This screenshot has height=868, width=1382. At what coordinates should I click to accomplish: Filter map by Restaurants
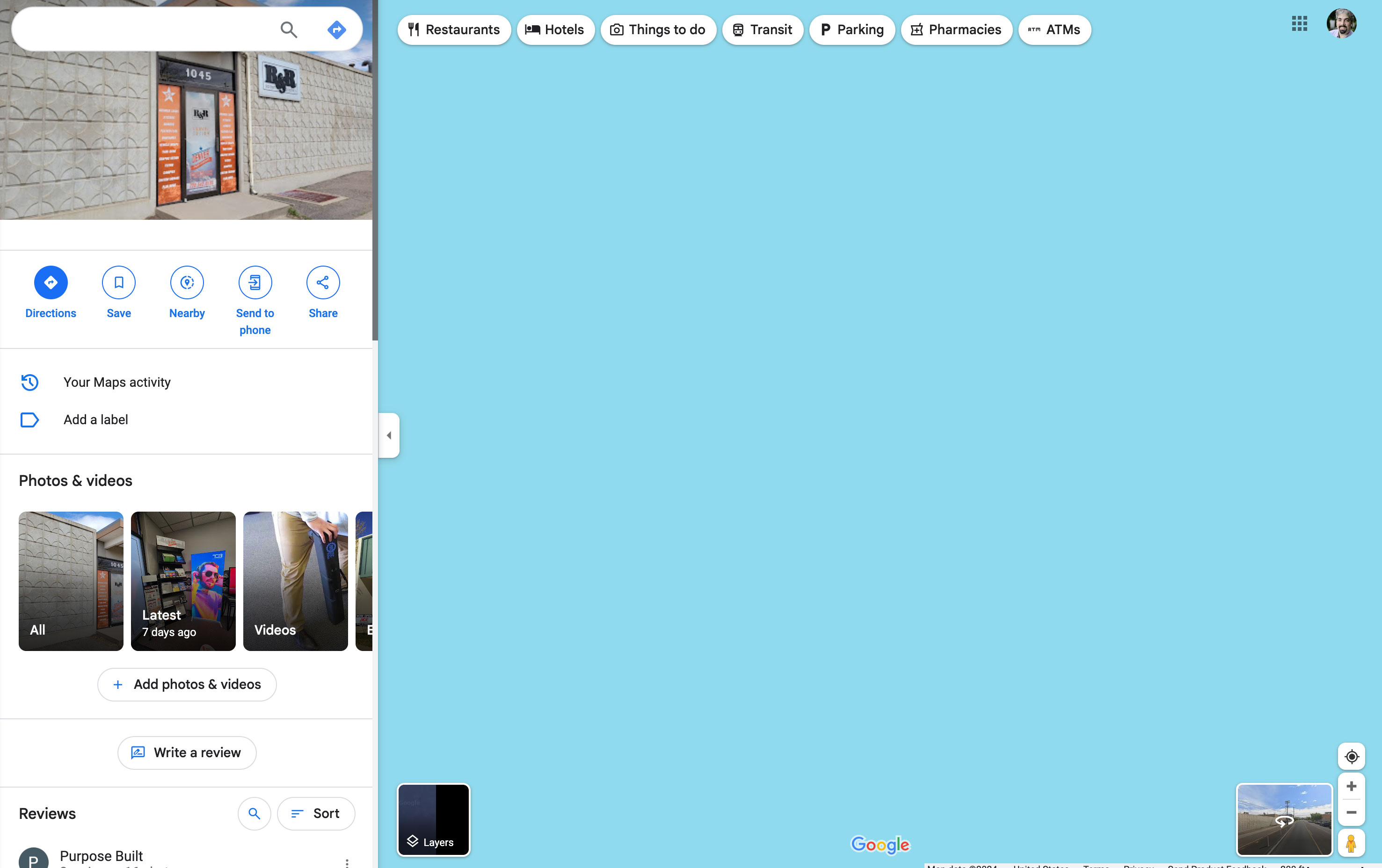454,30
